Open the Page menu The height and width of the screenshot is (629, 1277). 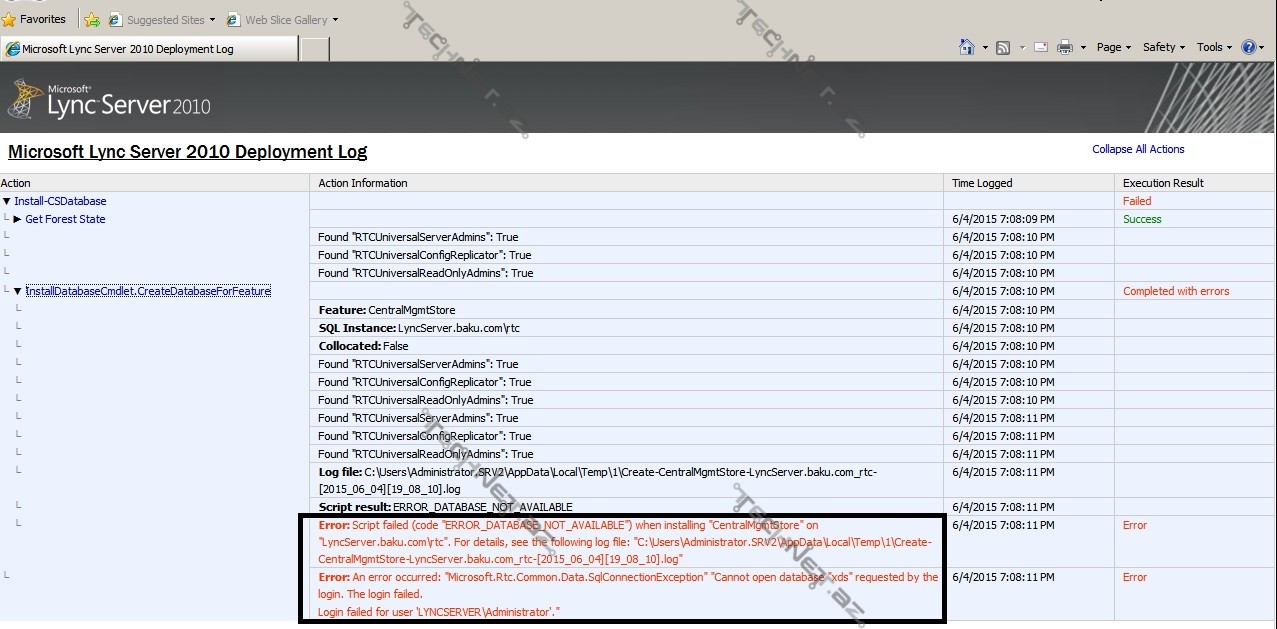1113,47
